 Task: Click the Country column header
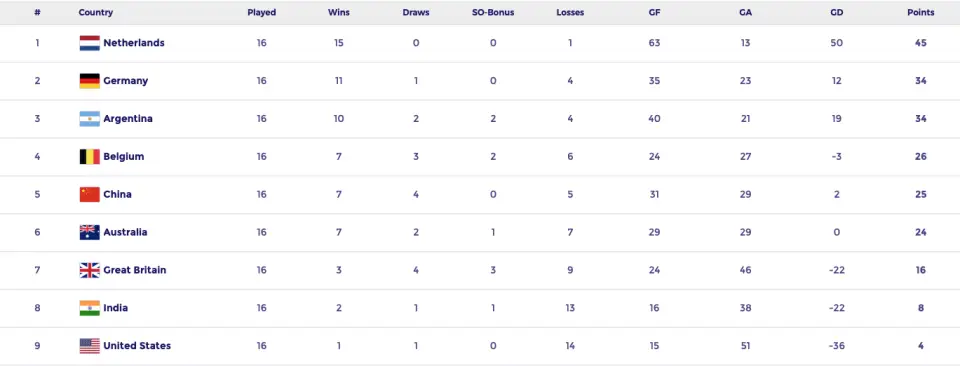96,12
